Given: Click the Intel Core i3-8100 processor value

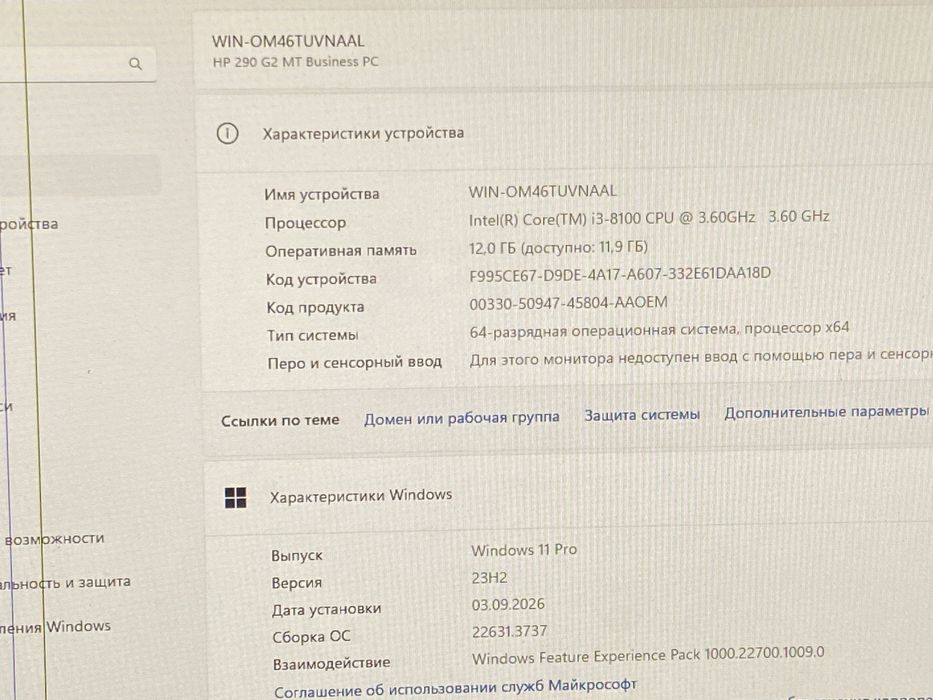Looking at the screenshot, I should click(x=649, y=218).
